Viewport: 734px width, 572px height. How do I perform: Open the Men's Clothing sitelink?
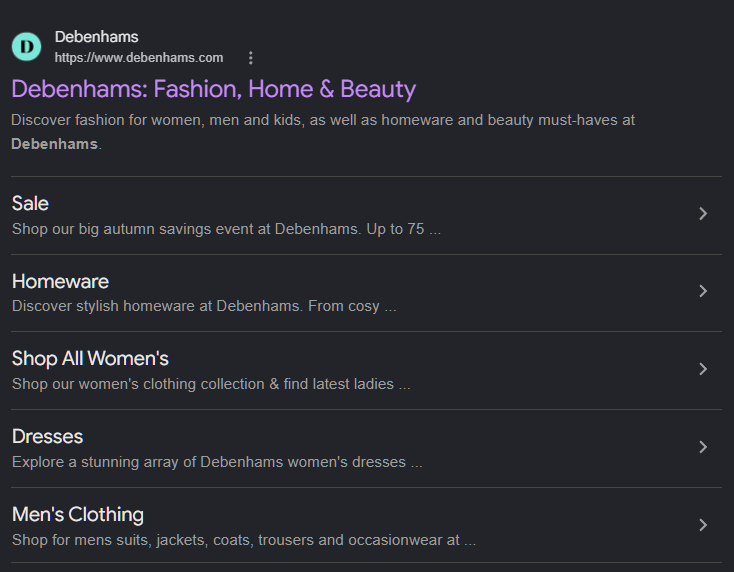(x=78, y=514)
